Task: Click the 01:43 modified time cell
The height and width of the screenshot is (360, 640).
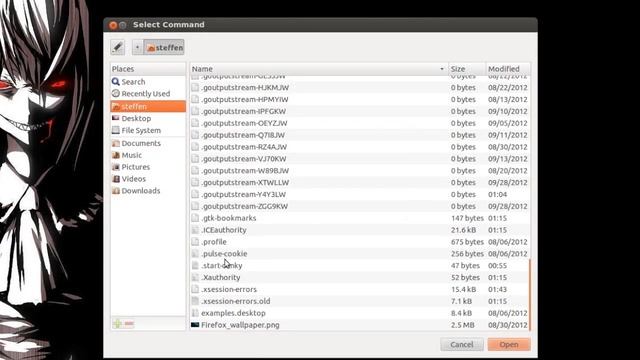Action: [x=497, y=289]
